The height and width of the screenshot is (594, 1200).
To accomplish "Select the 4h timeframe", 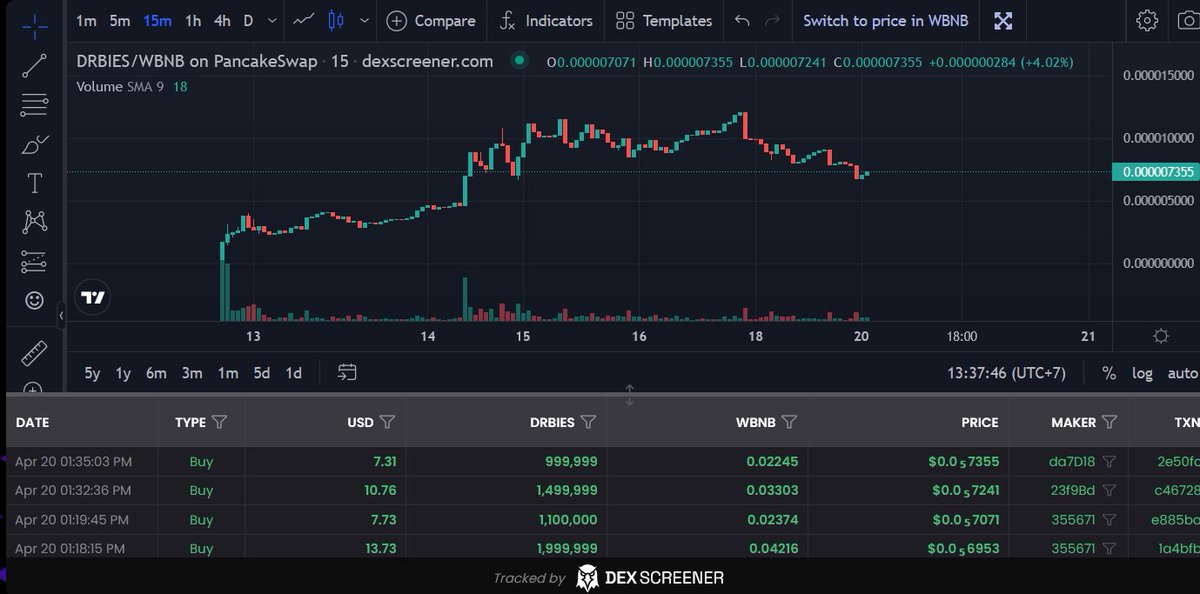I will 222,20.
